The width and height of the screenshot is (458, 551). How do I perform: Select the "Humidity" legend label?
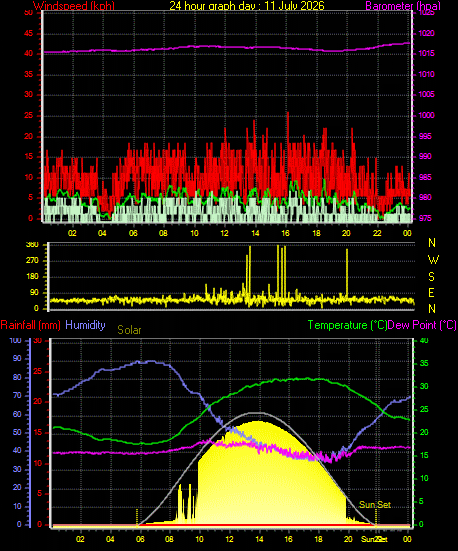coord(85,325)
